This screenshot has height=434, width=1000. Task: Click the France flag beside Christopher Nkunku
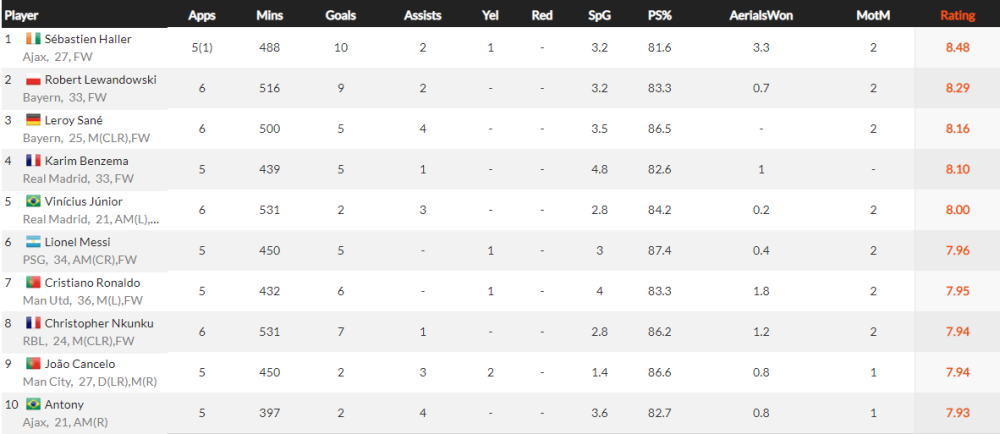pyautogui.click(x=33, y=324)
